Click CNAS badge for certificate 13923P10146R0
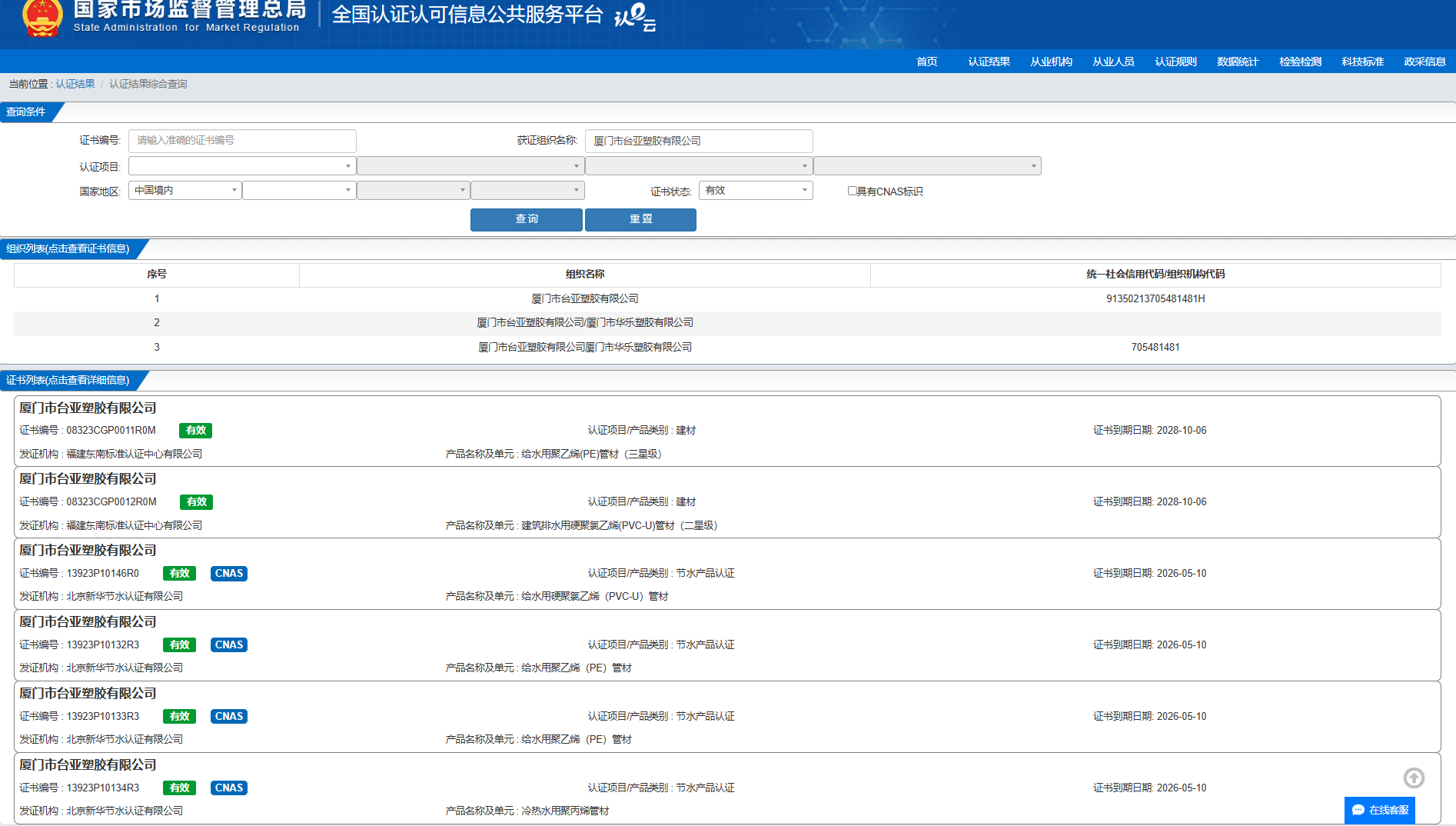The height and width of the screenshot is (826, 1456). [x=229, y=574]
